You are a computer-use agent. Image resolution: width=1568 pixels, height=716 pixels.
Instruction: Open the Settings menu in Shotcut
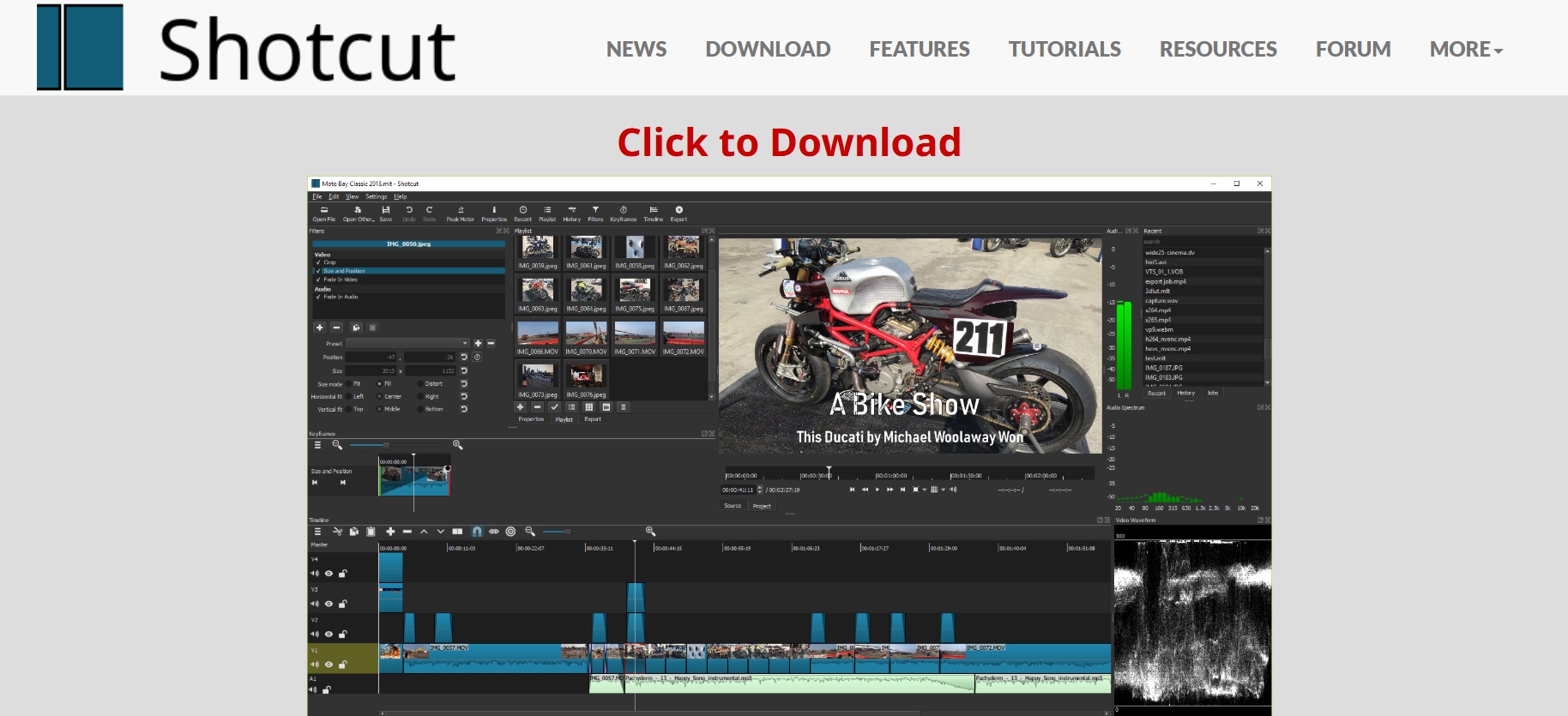[377, 196]
